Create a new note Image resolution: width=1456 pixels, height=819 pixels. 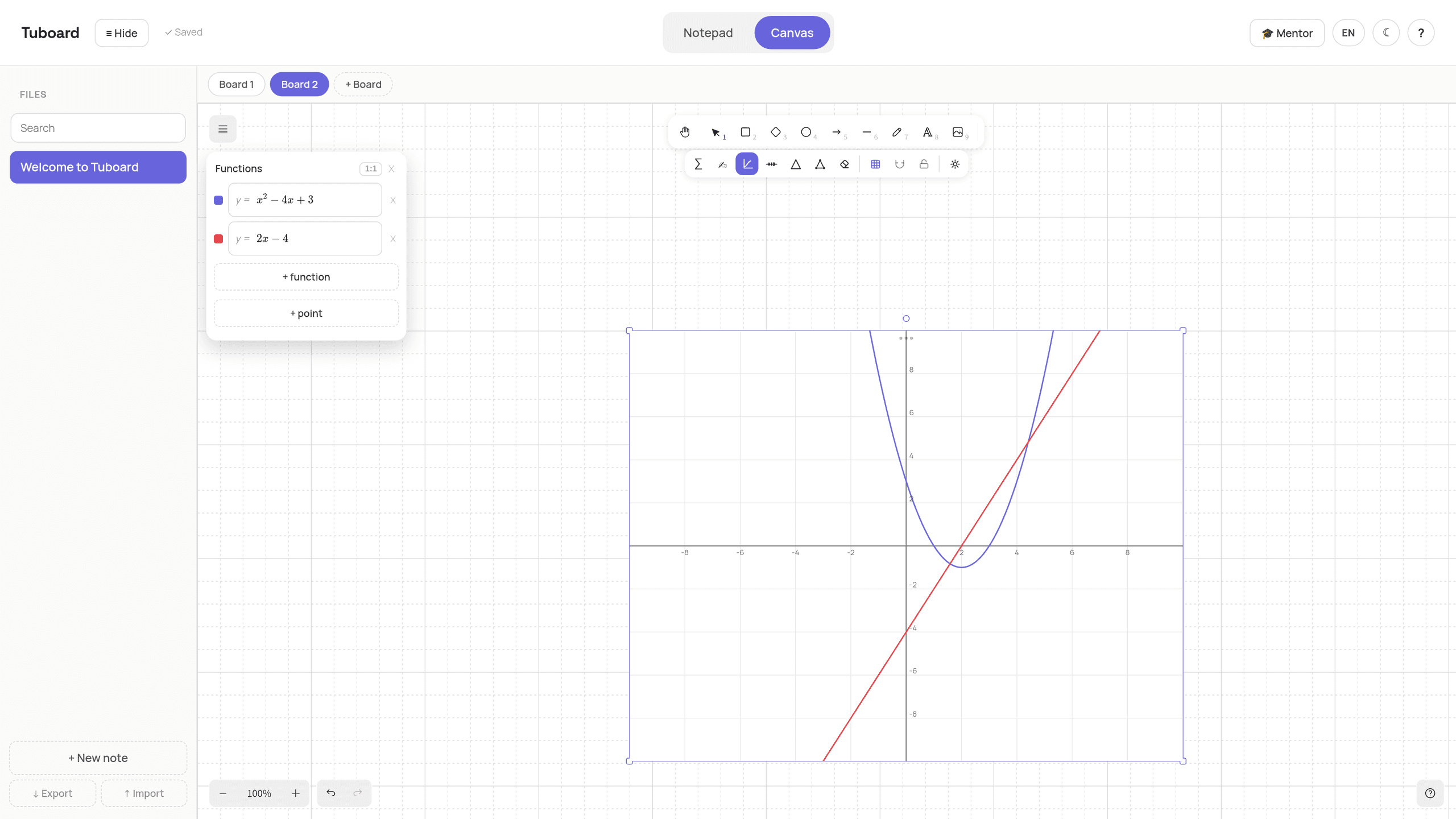(x=98, y=758)
